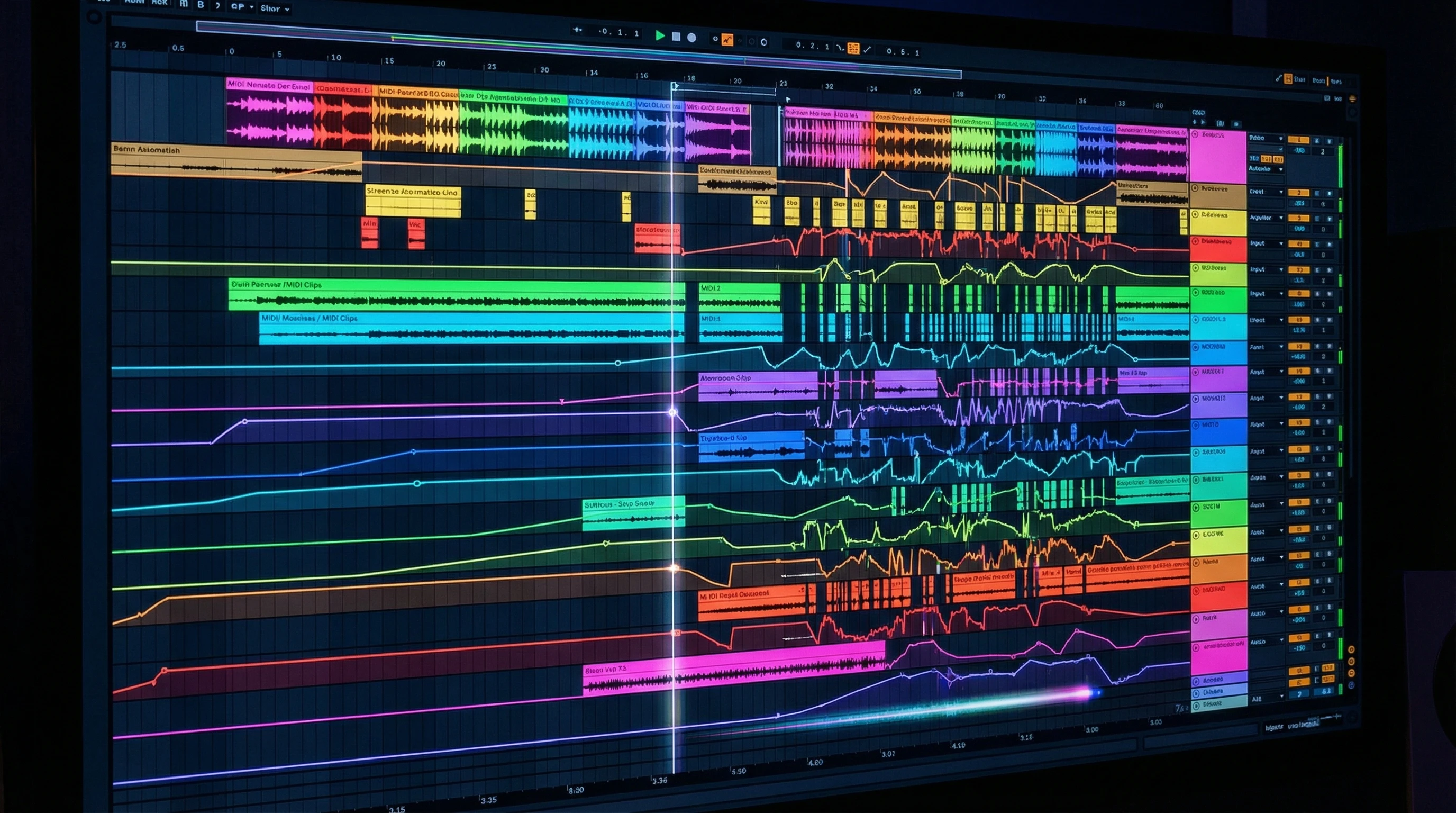Open the Argulter dropdown on yellow track

click(1266, 218)
